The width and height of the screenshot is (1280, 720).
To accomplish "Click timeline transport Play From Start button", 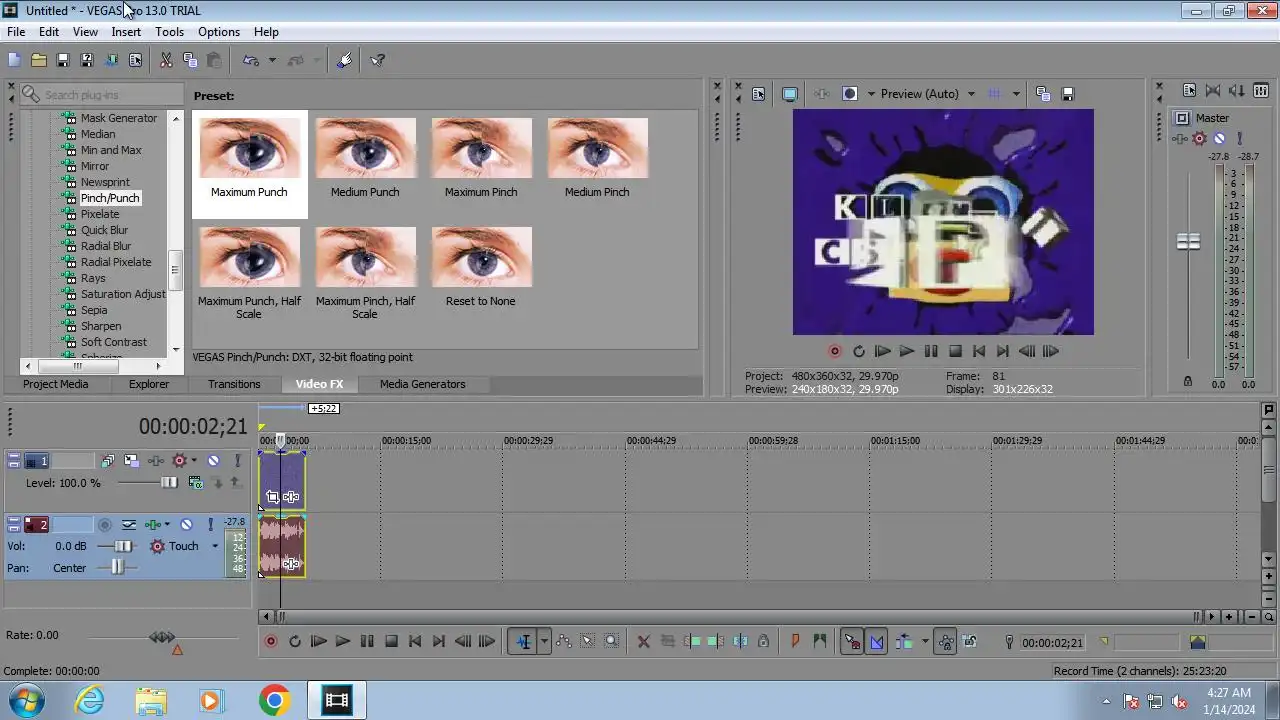I will (319, 642).
